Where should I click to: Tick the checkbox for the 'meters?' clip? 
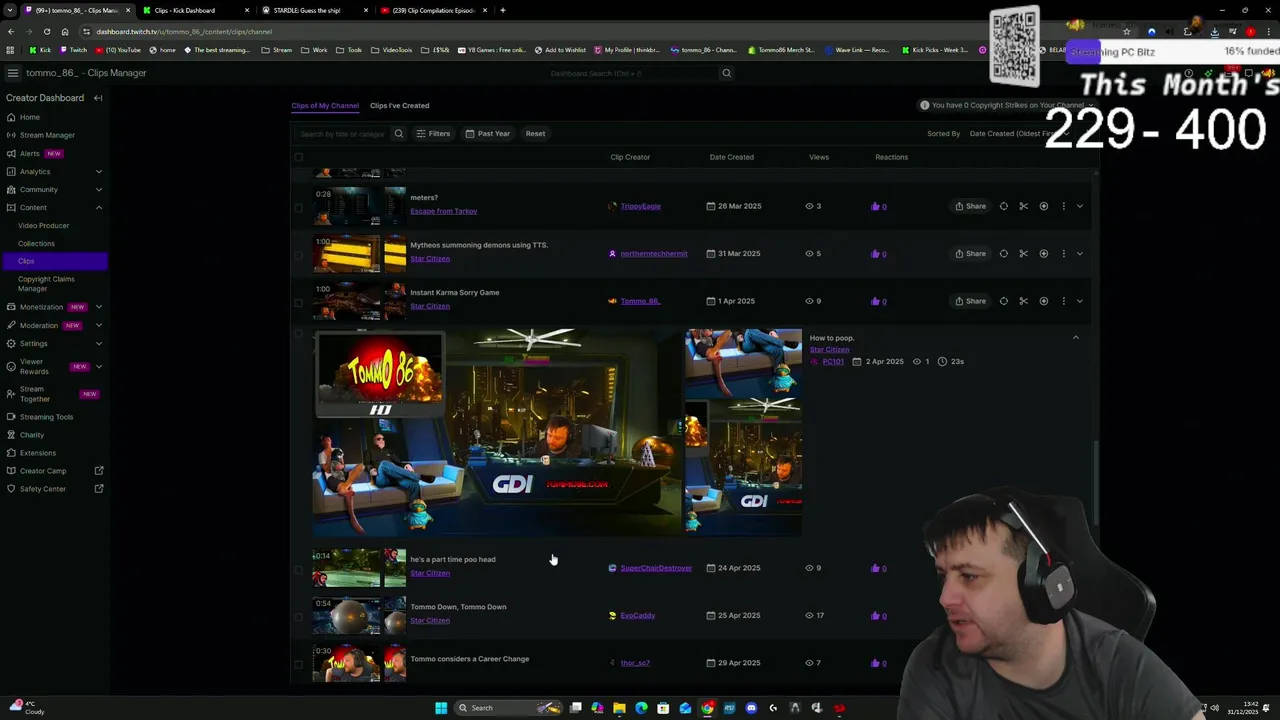[x=298, y=207]
